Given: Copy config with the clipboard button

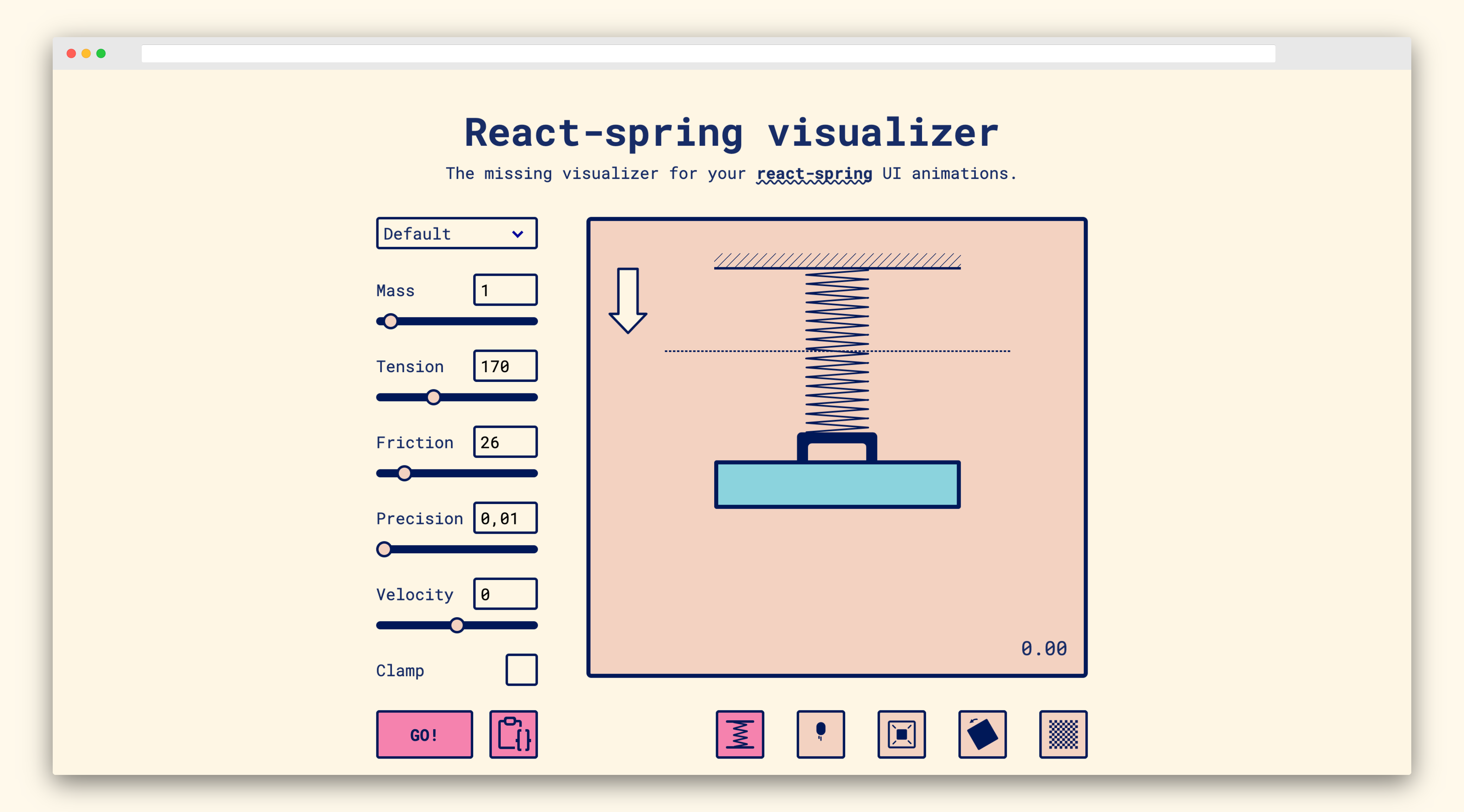Looking at the screenshot, I should click(513, 734).
